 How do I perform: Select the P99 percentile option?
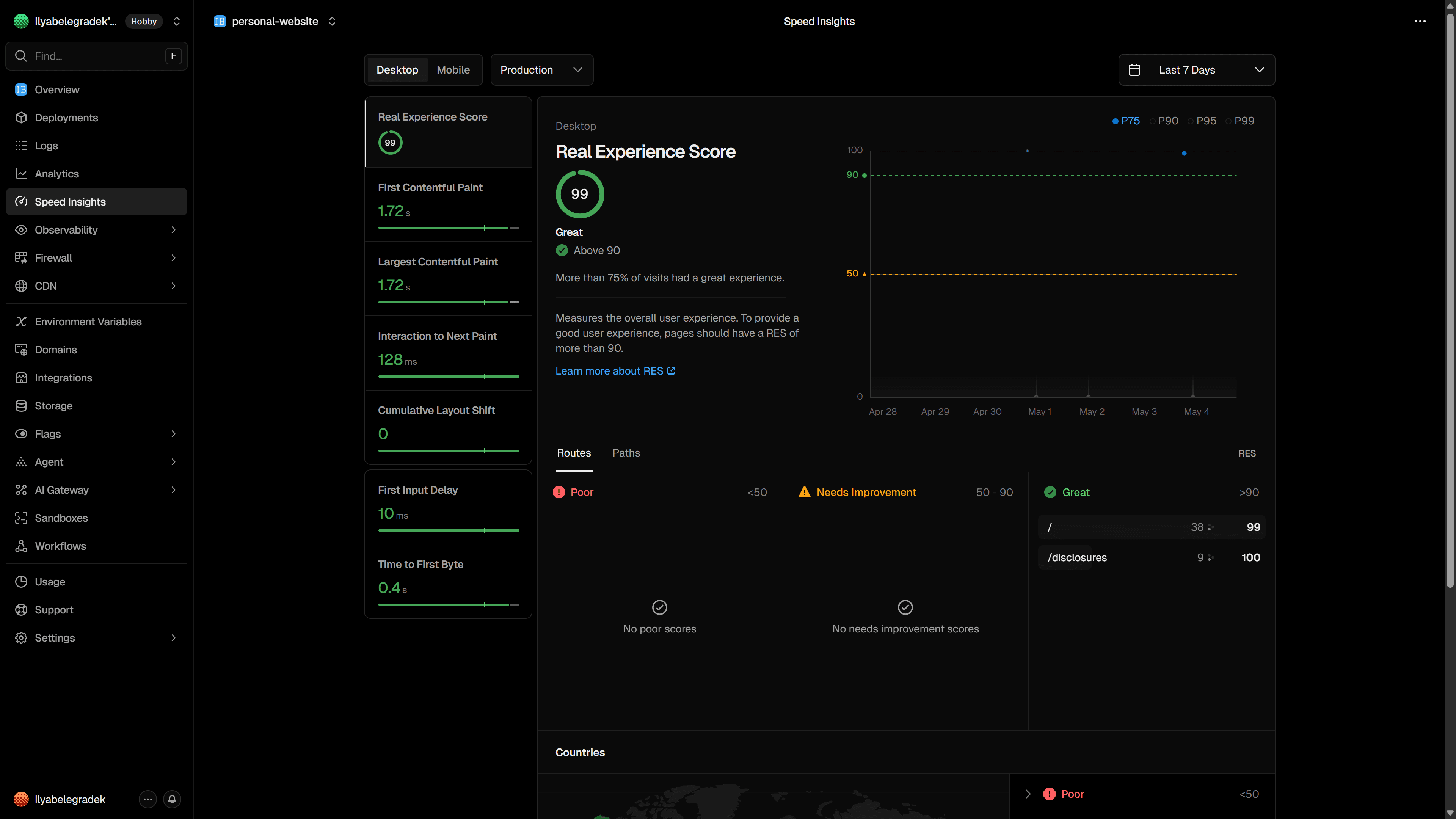1240,121
